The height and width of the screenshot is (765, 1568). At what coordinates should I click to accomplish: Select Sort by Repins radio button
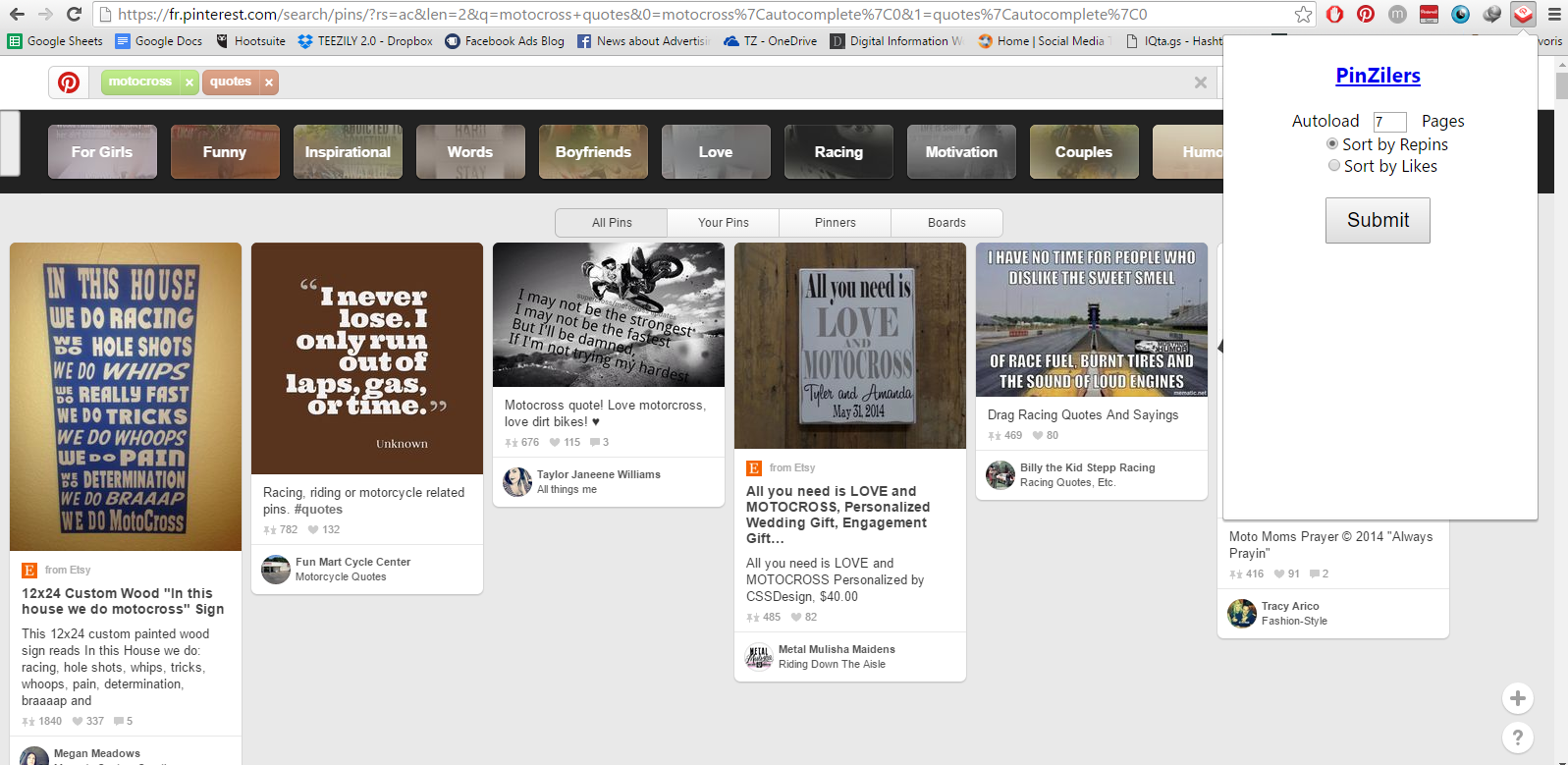click(1332, 143)
